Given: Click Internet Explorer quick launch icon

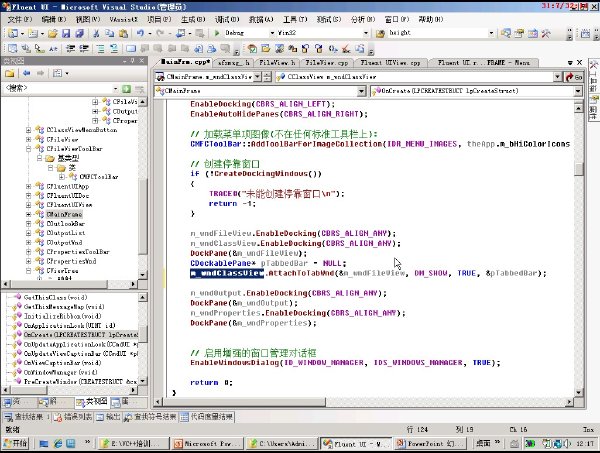Looking at the screenshot, I should [x=58, y=443].
